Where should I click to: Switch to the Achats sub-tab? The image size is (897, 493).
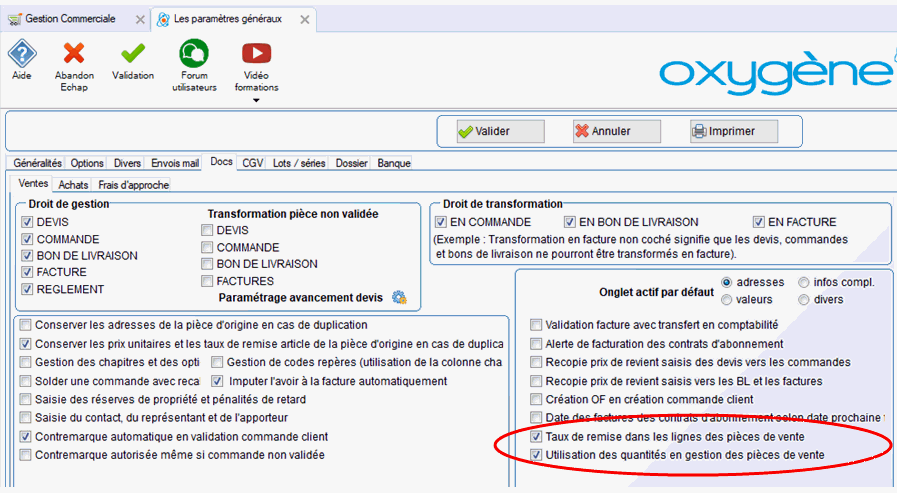[x=73, y=185]
